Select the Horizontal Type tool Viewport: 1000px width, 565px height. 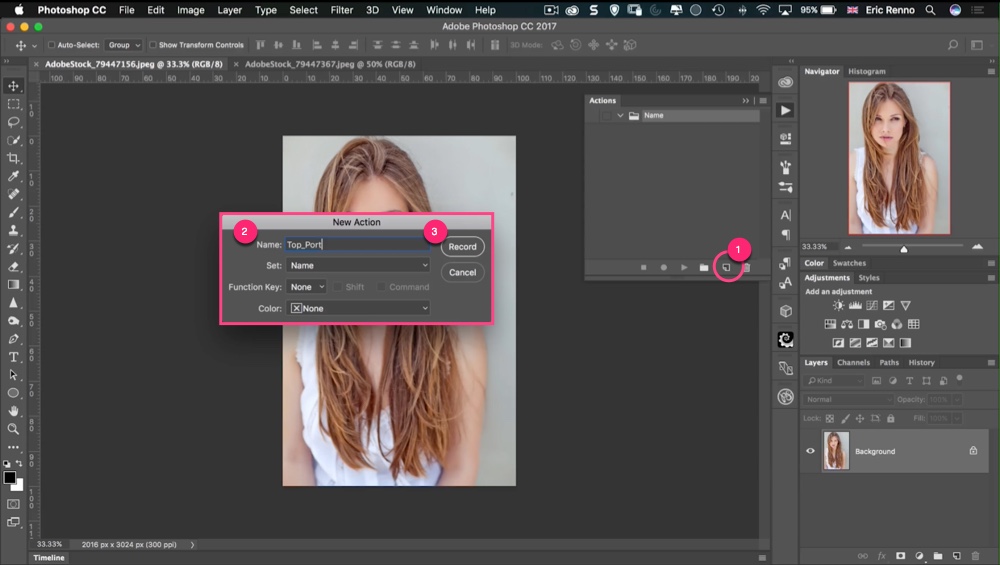click(14, 357)
